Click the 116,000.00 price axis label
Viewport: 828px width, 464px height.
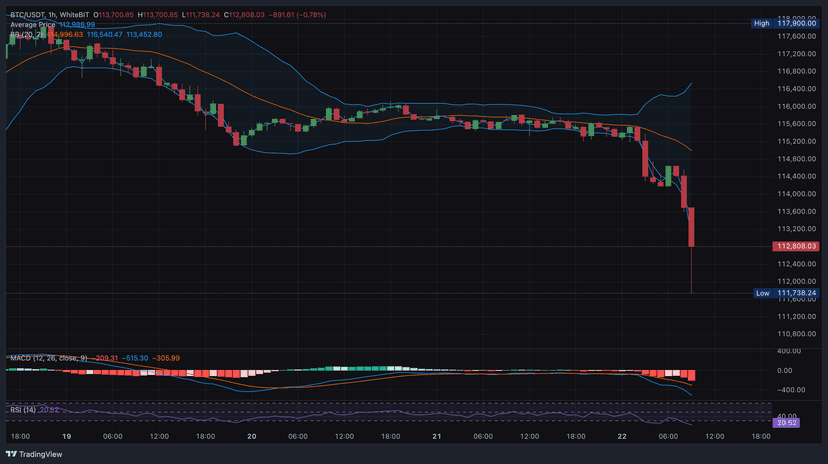coord(797,106)
